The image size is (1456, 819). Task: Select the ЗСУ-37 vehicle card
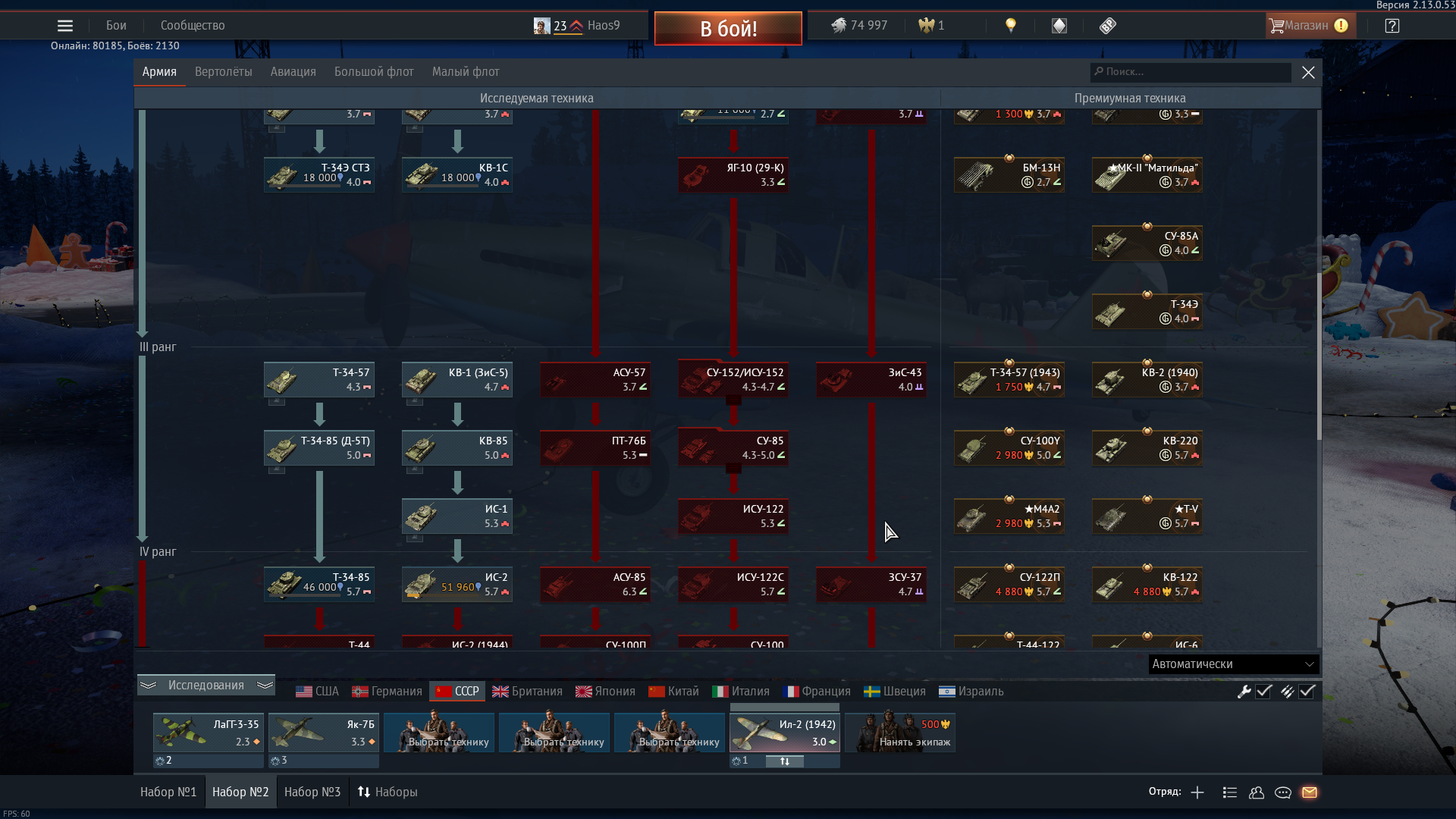click(x=871, y=585)
